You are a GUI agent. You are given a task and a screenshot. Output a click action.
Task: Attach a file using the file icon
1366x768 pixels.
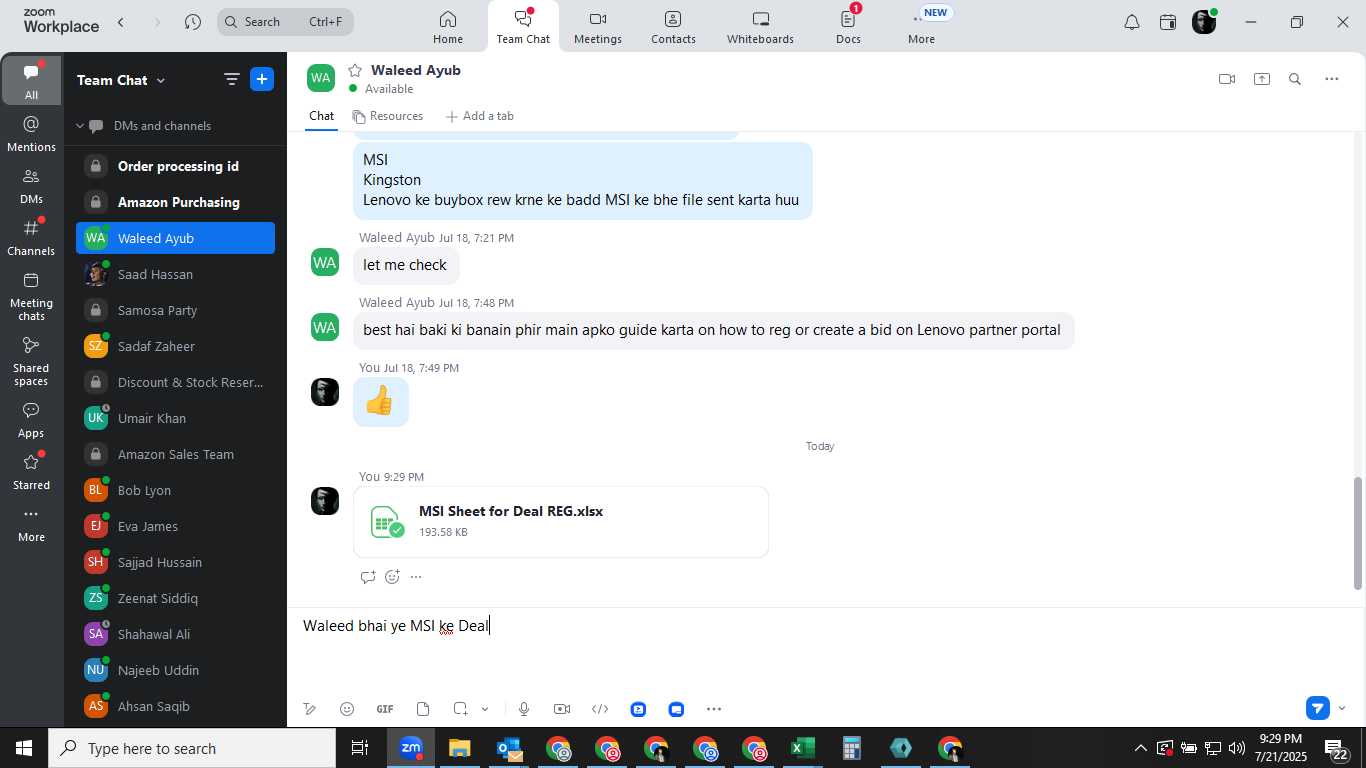[423, 709]
